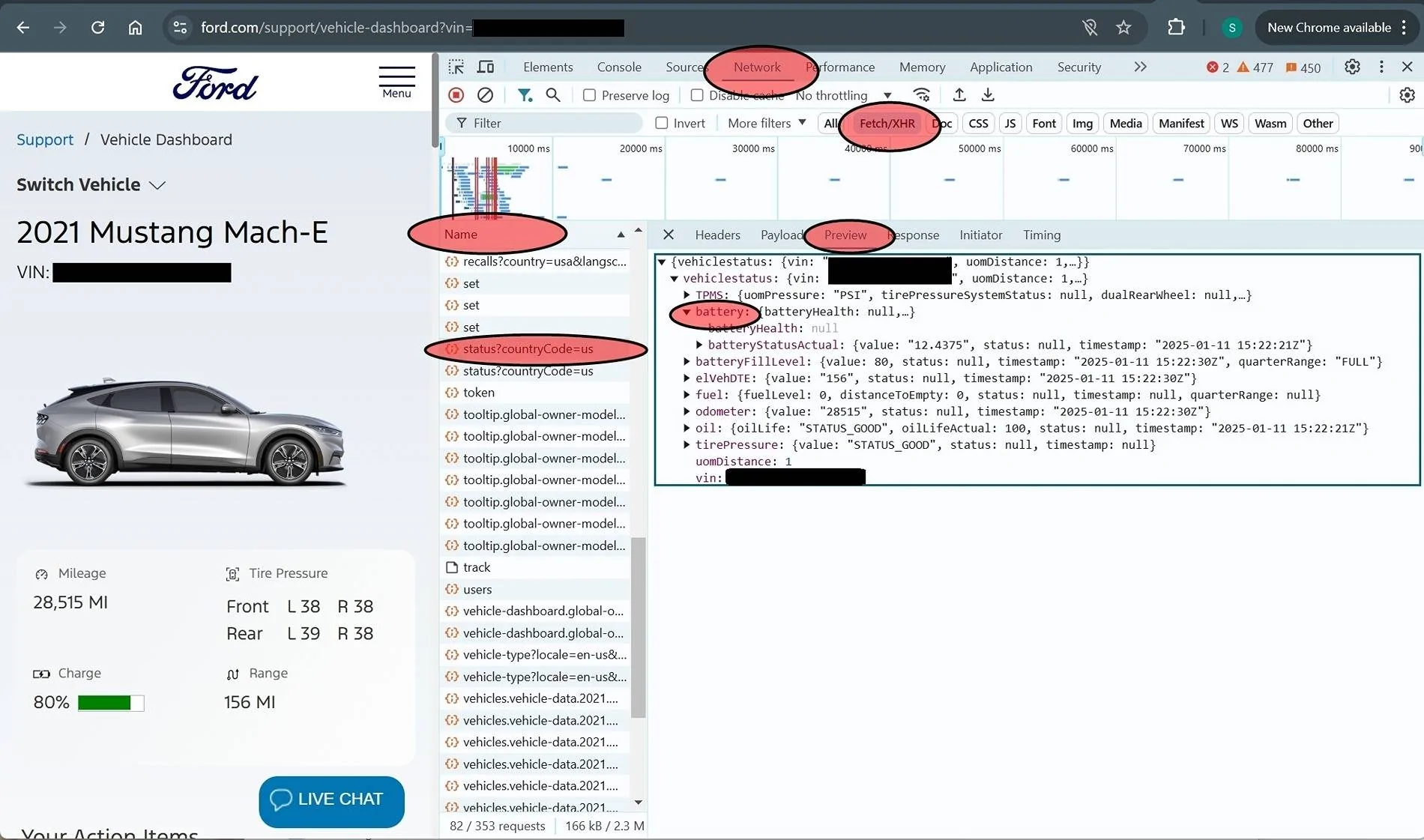Switch to the Console tab
This screenshot has height=840, width=1424.
pos(619,67)
